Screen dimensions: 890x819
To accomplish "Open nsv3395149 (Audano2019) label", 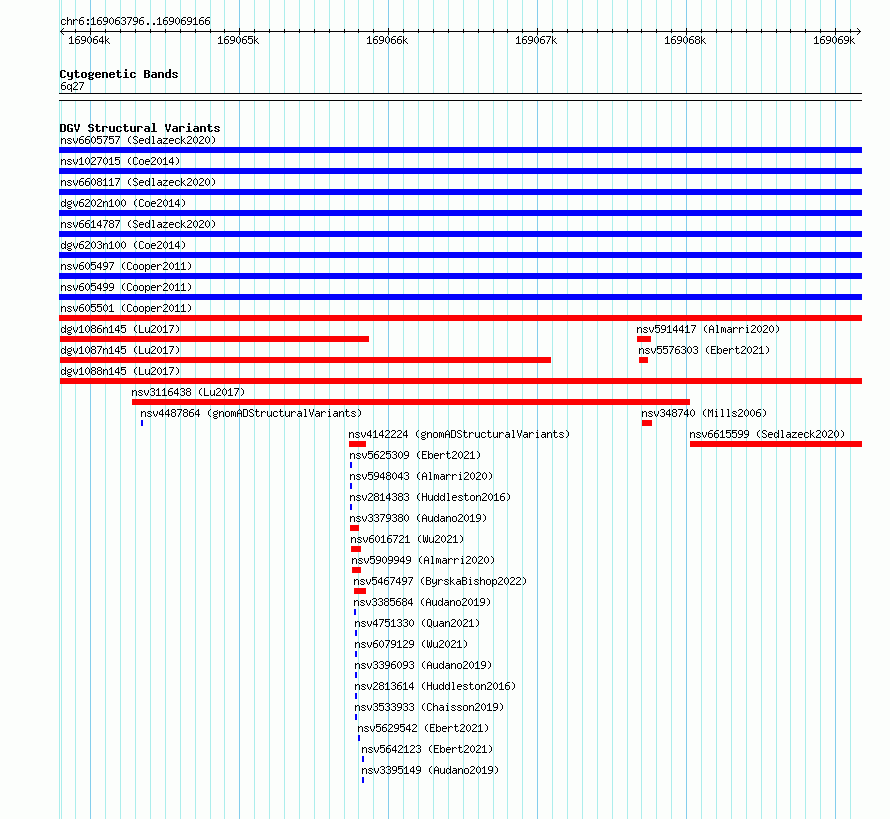I will (x=430, y=770).
